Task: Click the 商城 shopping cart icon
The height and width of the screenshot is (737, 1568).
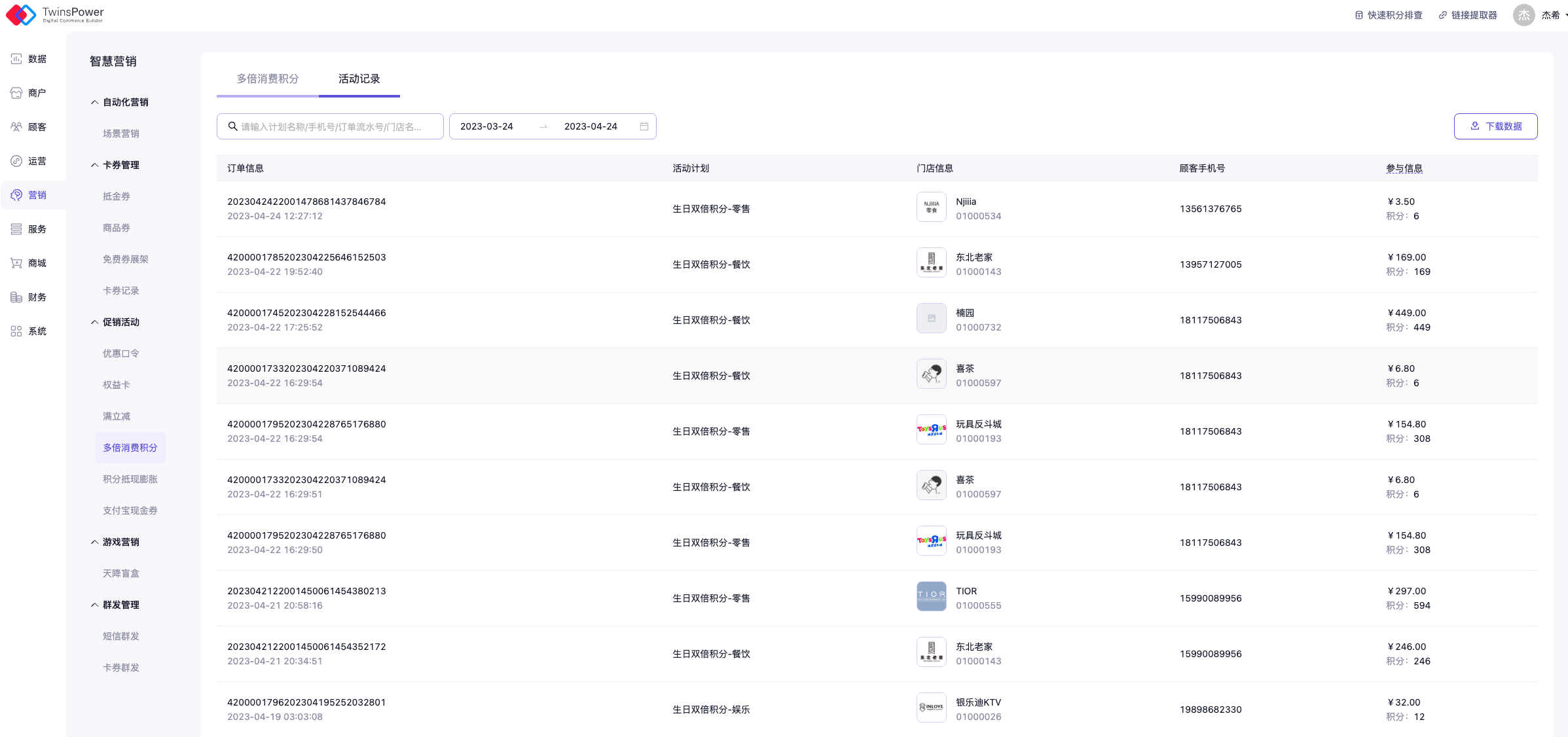Action: point(16,263)
